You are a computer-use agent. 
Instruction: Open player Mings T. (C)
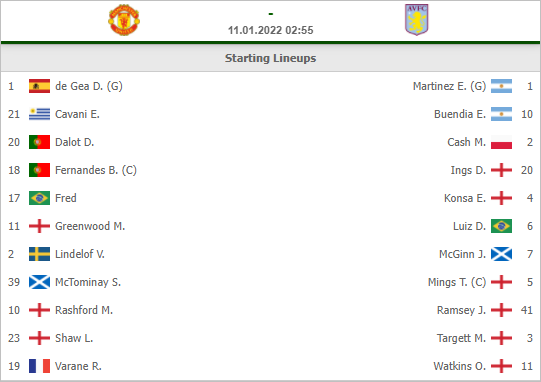[x=457, y=282]
